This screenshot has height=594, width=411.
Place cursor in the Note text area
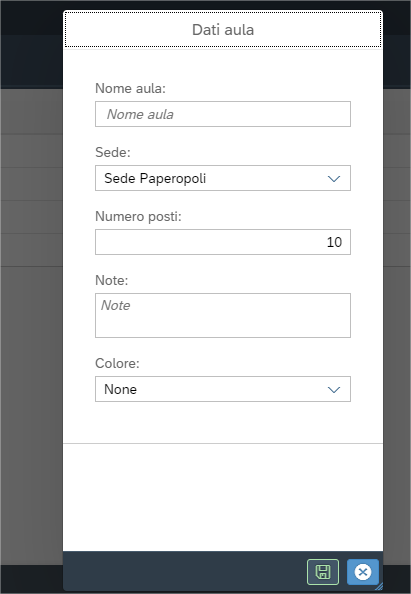pyautogui.click(x=223, y=316)
